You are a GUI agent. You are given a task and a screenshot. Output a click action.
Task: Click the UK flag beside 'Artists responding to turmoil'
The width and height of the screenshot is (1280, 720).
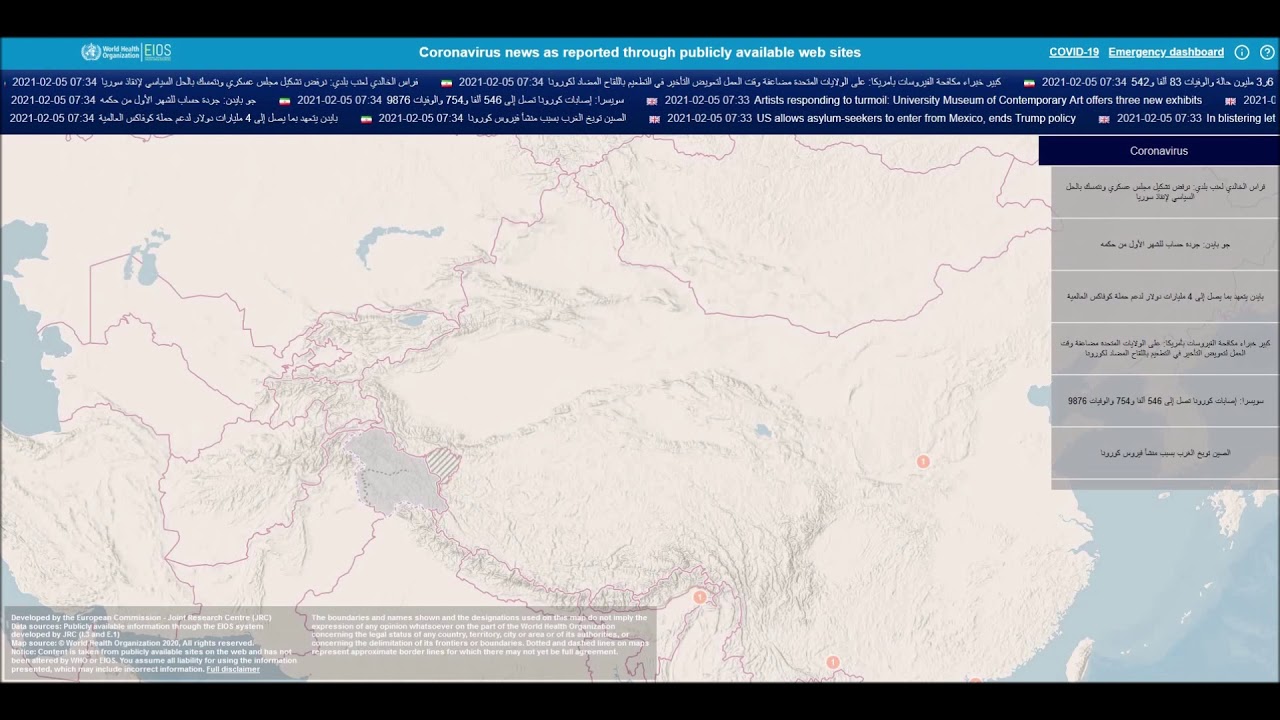pyautogui.click(x=652, y=101)
